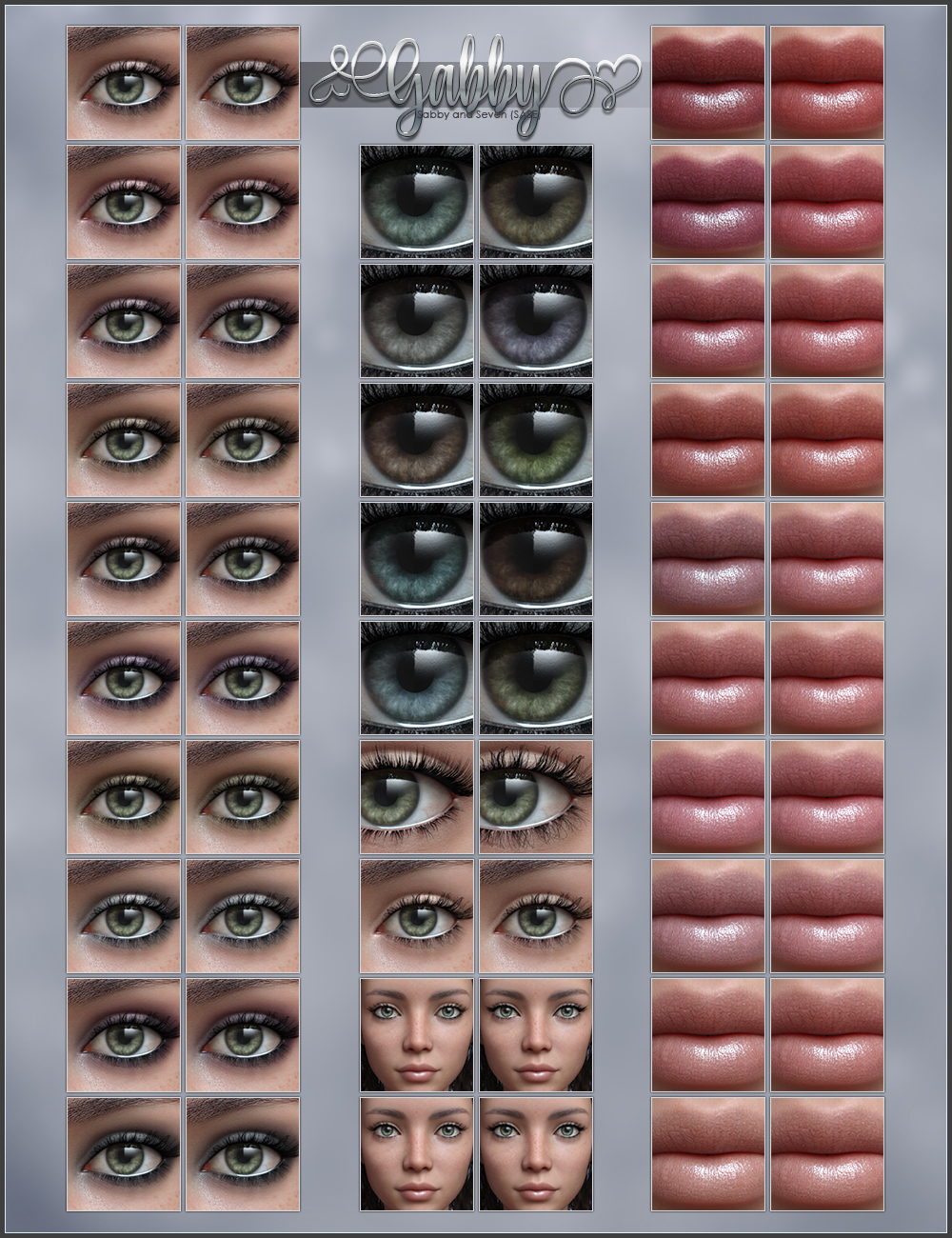This screenshot has height=1238, width=952.
Task: Choose the hazel-brown iris in the top iris row
Action: coord(536,200)
